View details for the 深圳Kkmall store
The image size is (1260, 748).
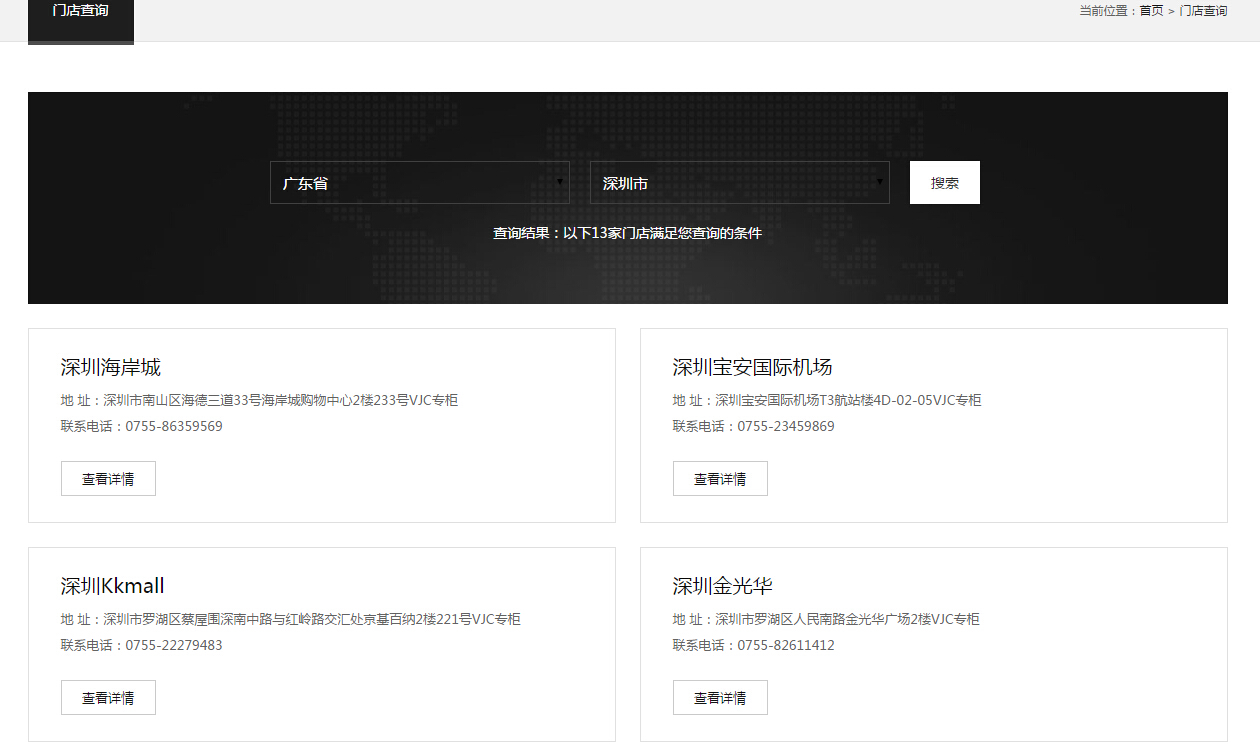click(108, 698)
